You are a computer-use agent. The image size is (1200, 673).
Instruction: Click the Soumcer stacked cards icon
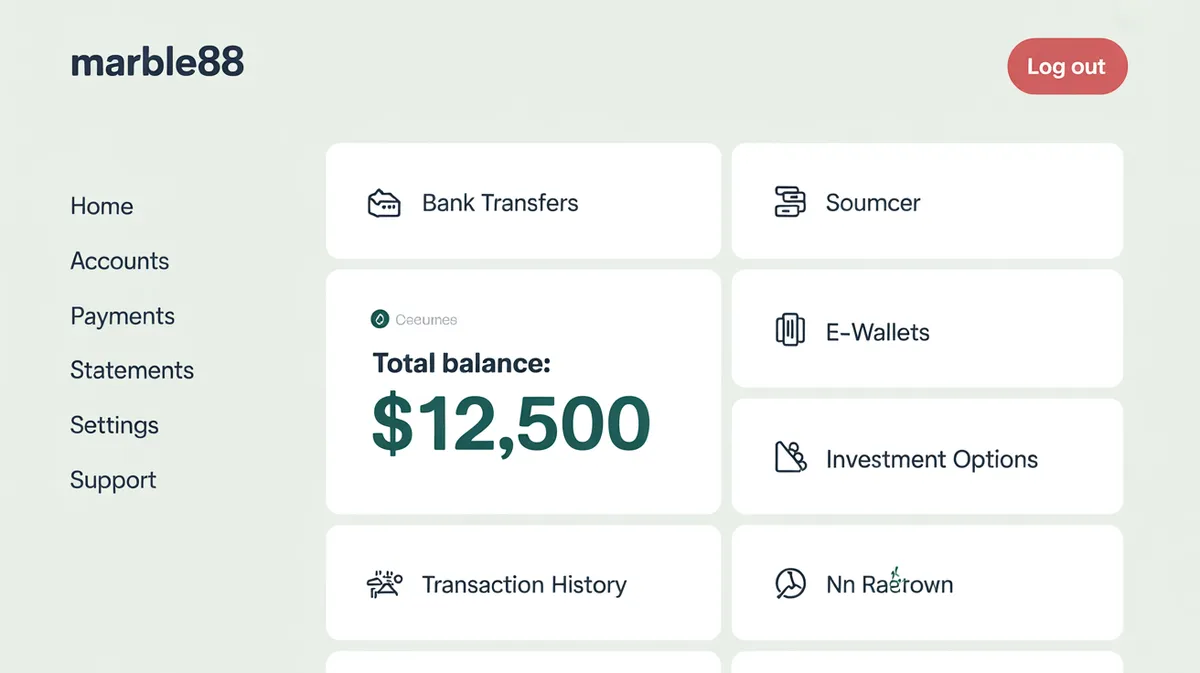click(x=790, y=202)
